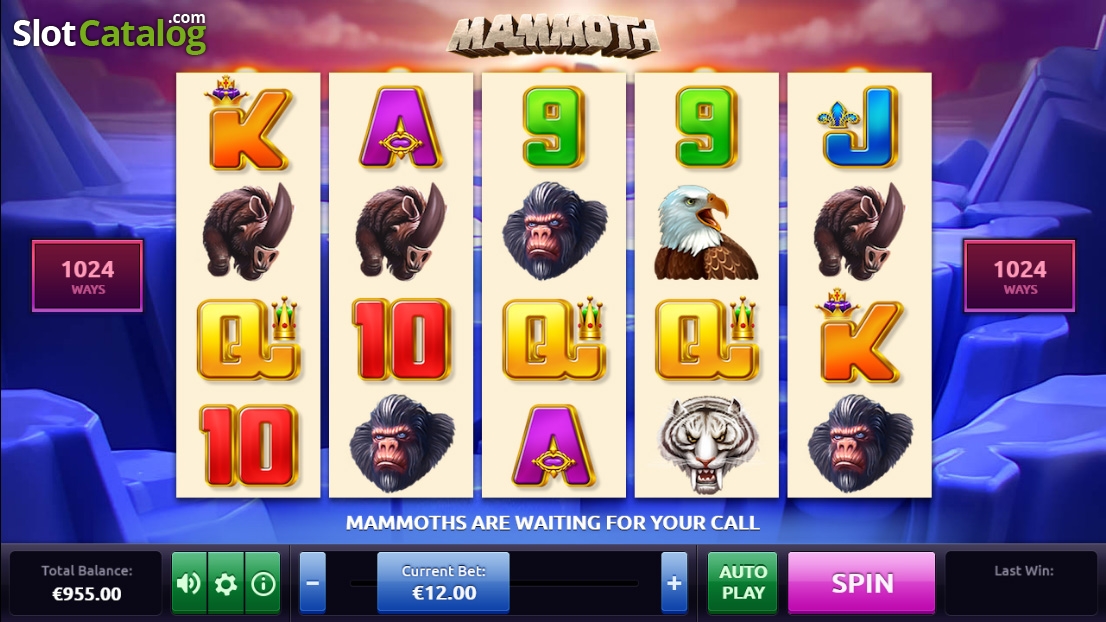Click the Current Bet €12.00 slider handle
1106x622 pixels.
click(x=443, y=583)
